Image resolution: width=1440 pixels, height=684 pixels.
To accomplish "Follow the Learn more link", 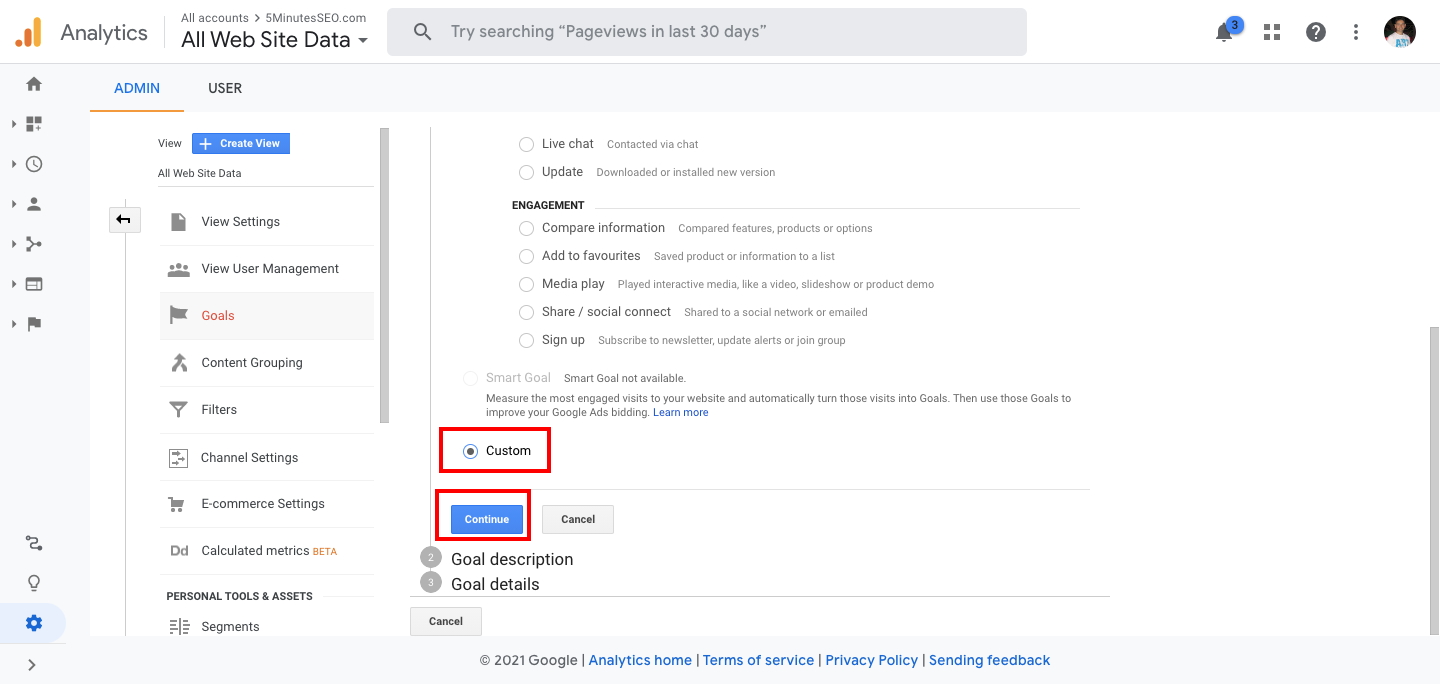I will (681, 412).
